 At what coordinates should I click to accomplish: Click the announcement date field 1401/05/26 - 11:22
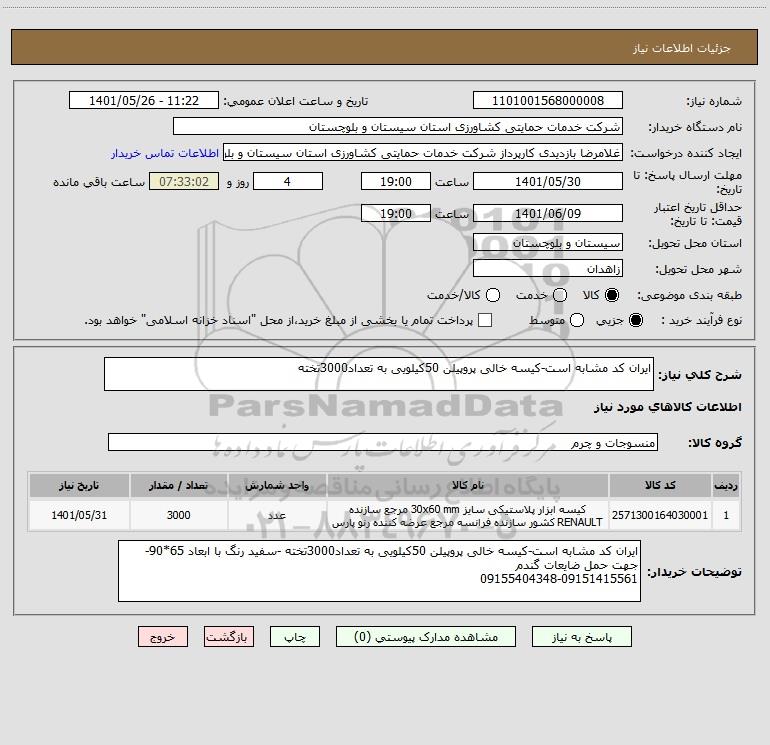coord(144,100)
